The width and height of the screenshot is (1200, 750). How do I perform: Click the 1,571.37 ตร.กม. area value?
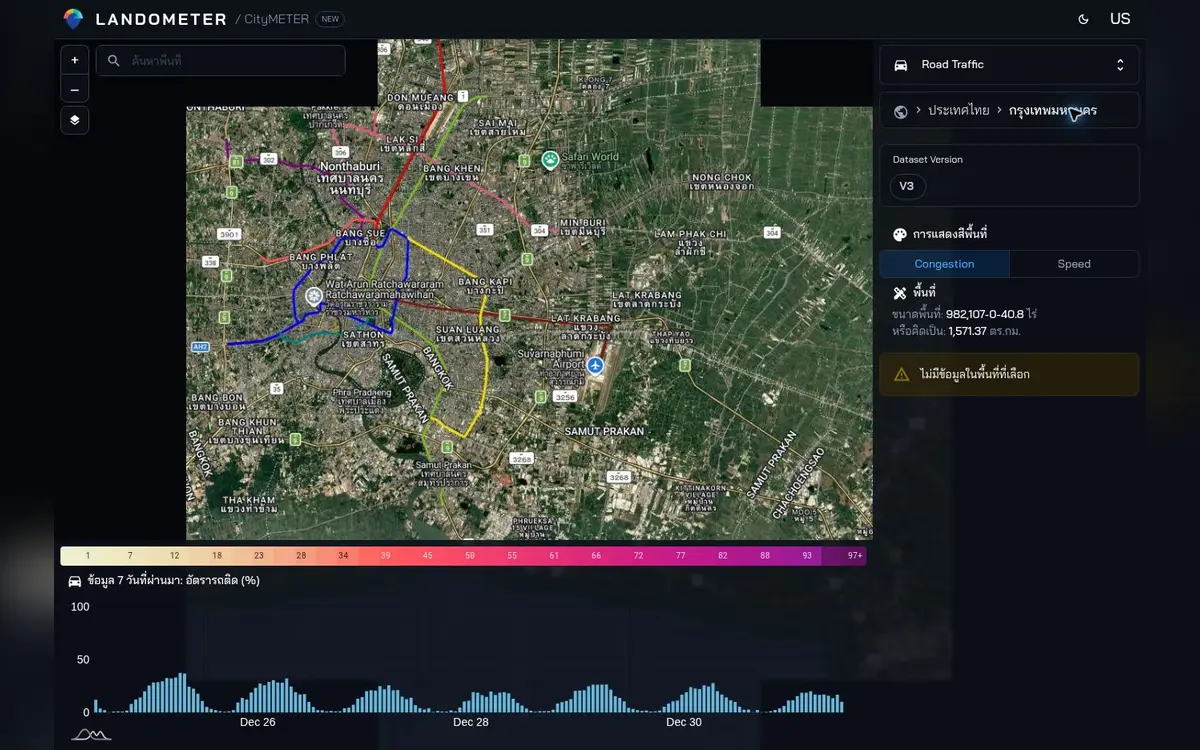pyautogui.click(x=984, y=331)
